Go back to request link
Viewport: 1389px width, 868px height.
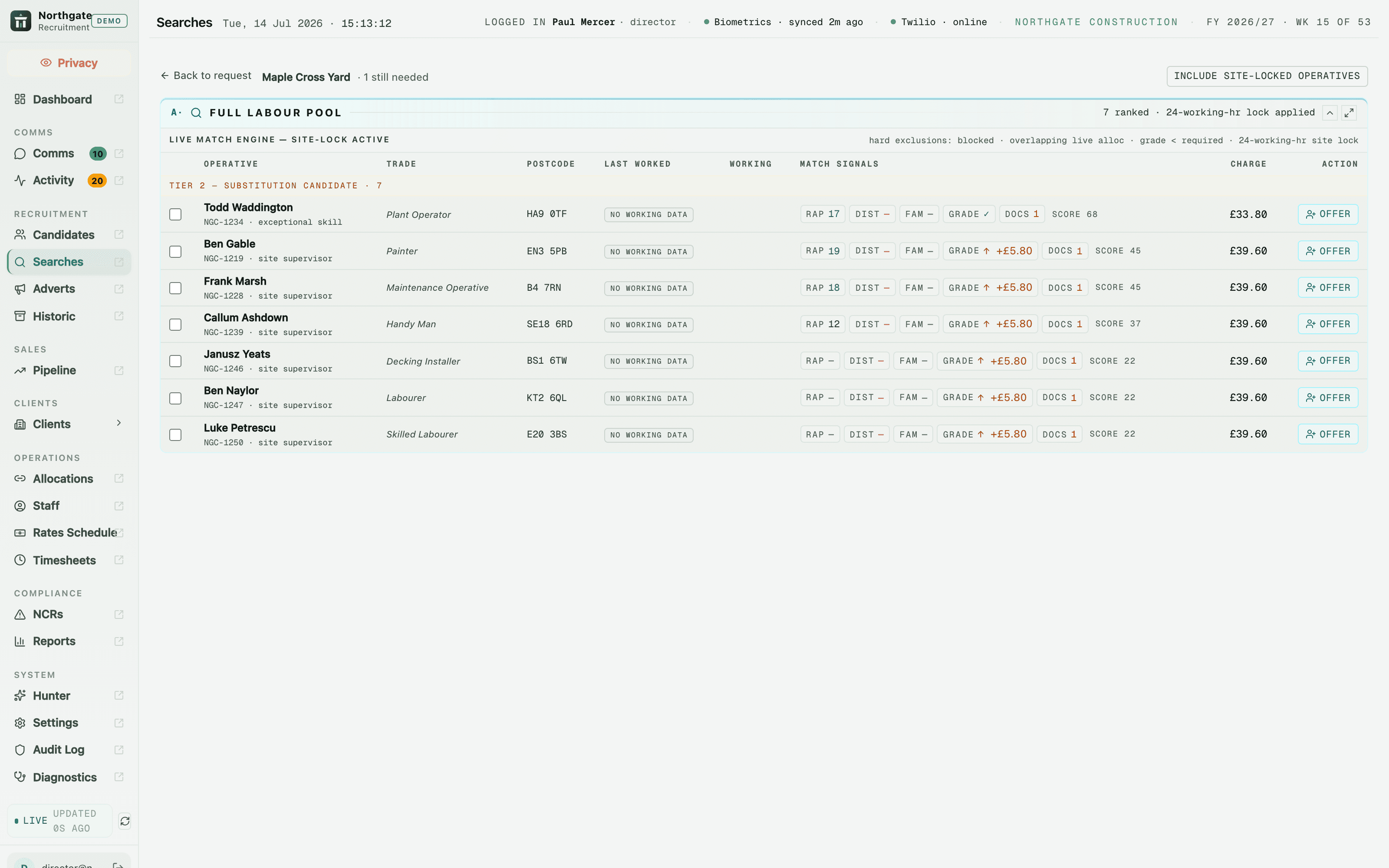(206, 76)
